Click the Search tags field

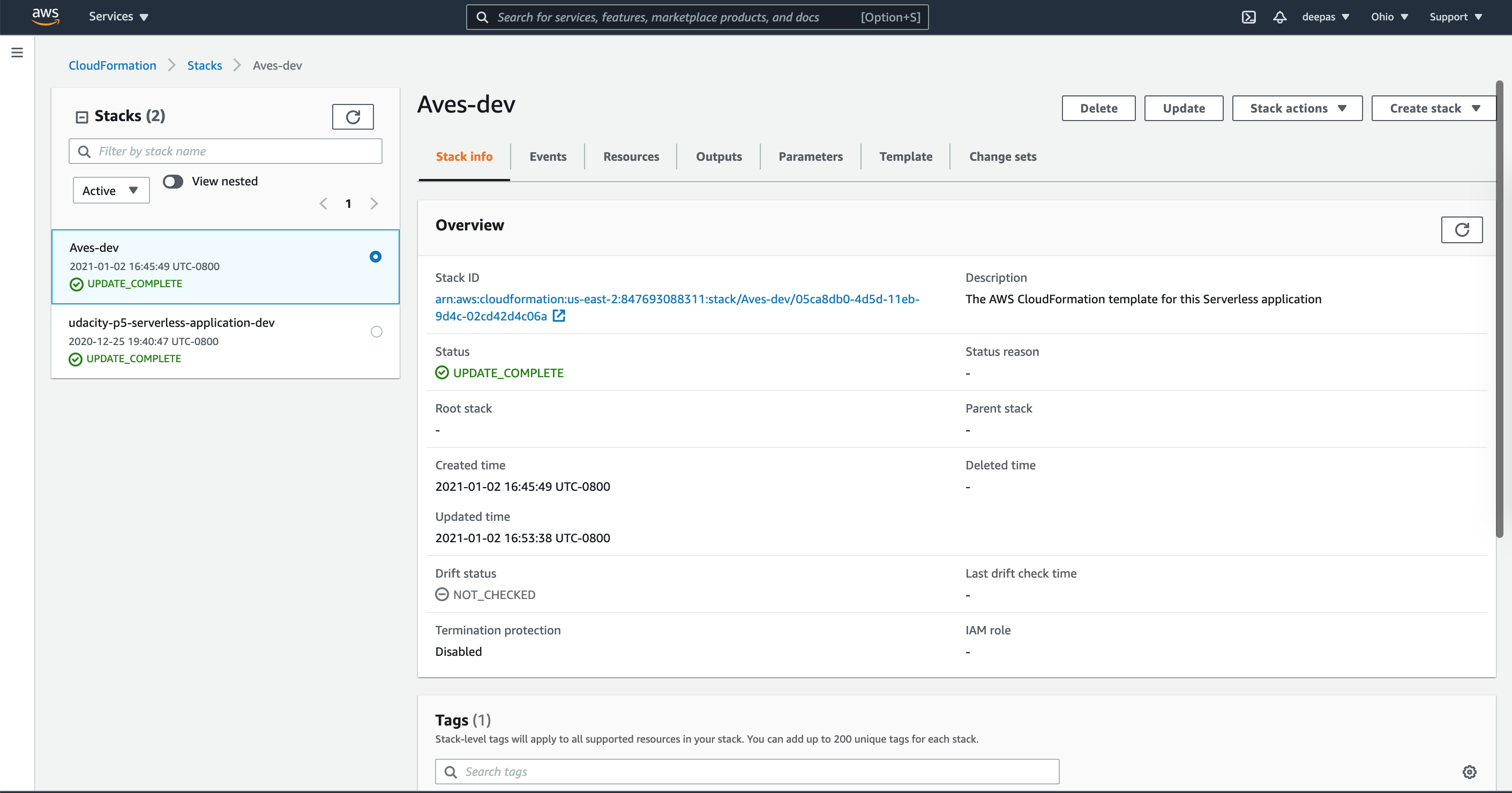point(746,771)
